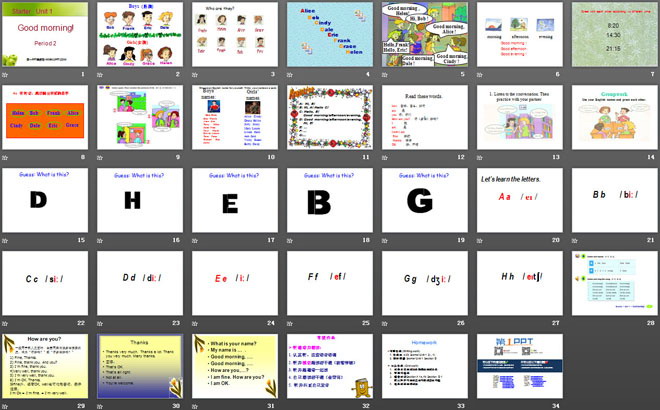Select slide 8 with the orange names box
660x410 pixels.
(45, 117)
